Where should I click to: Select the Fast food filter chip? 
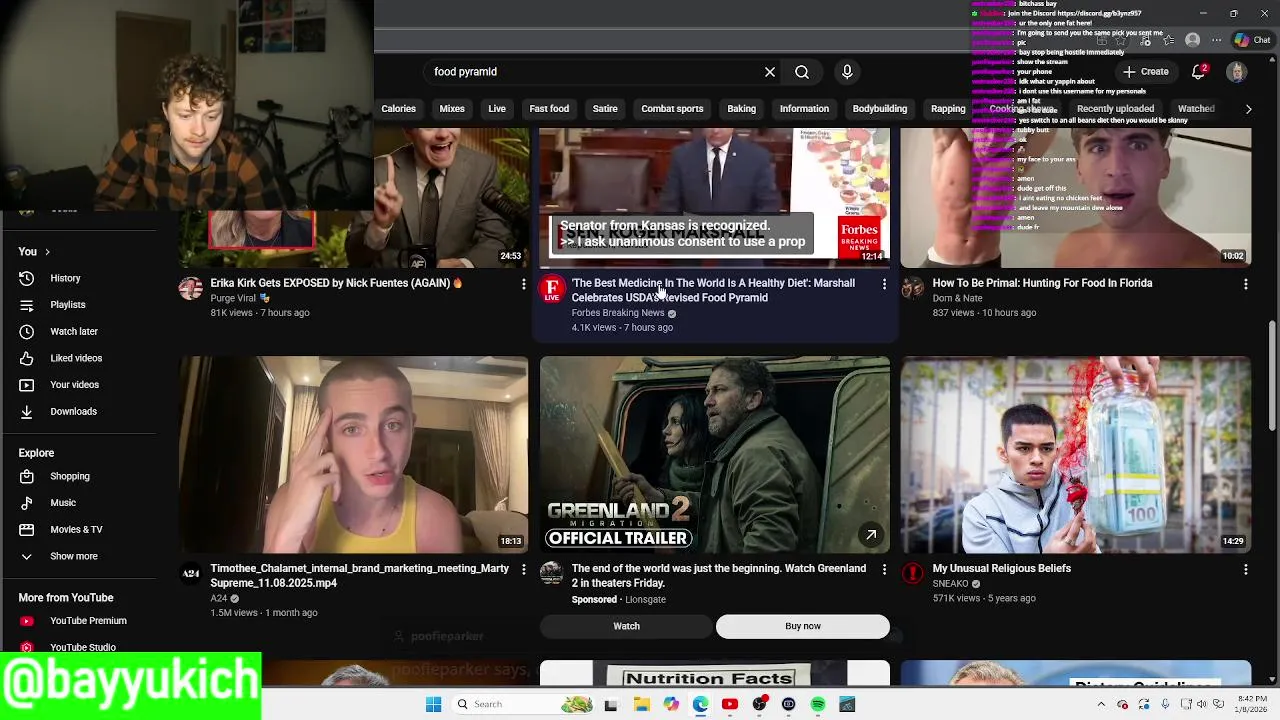[x=549, y=109]
